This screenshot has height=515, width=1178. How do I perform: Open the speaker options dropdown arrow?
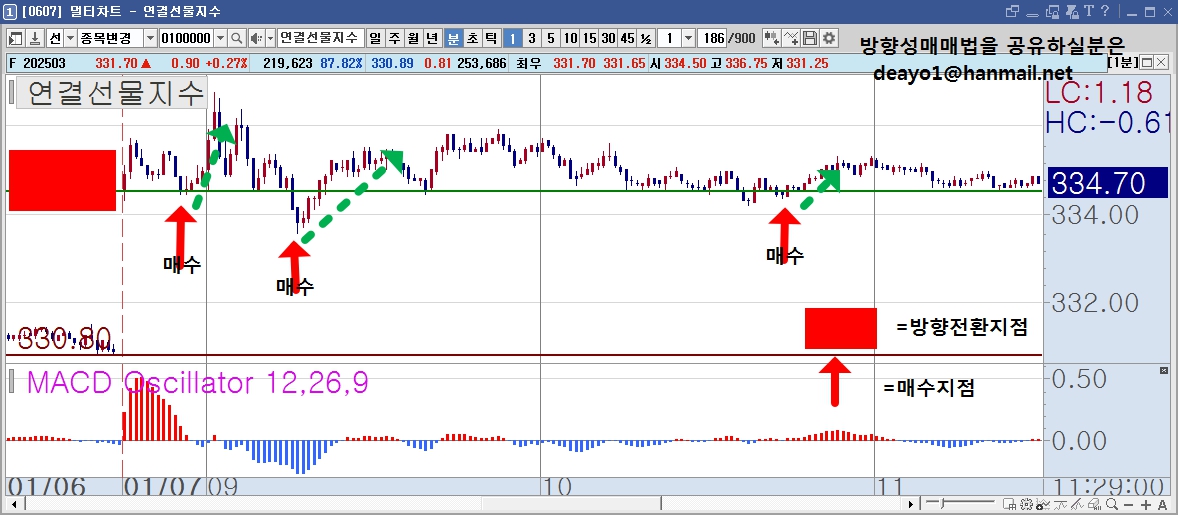(270, 38)
